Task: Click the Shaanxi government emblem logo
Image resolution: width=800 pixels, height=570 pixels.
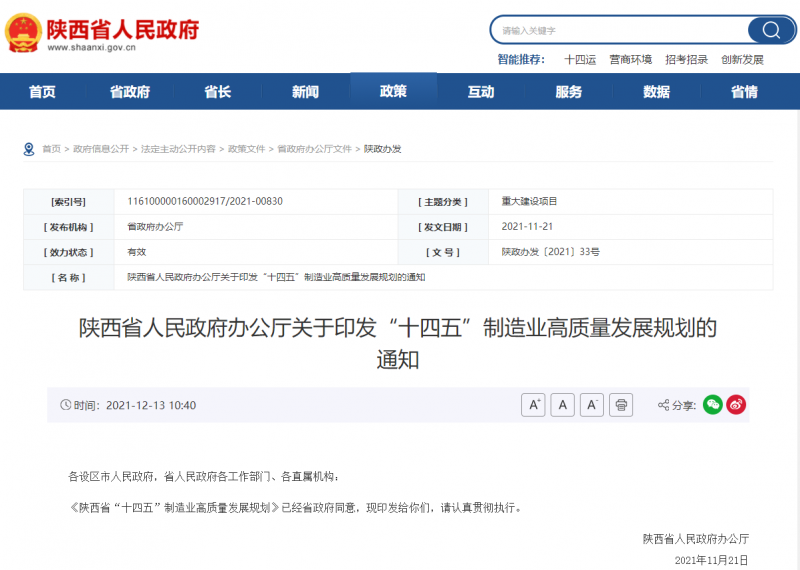Action: point(23,33)
